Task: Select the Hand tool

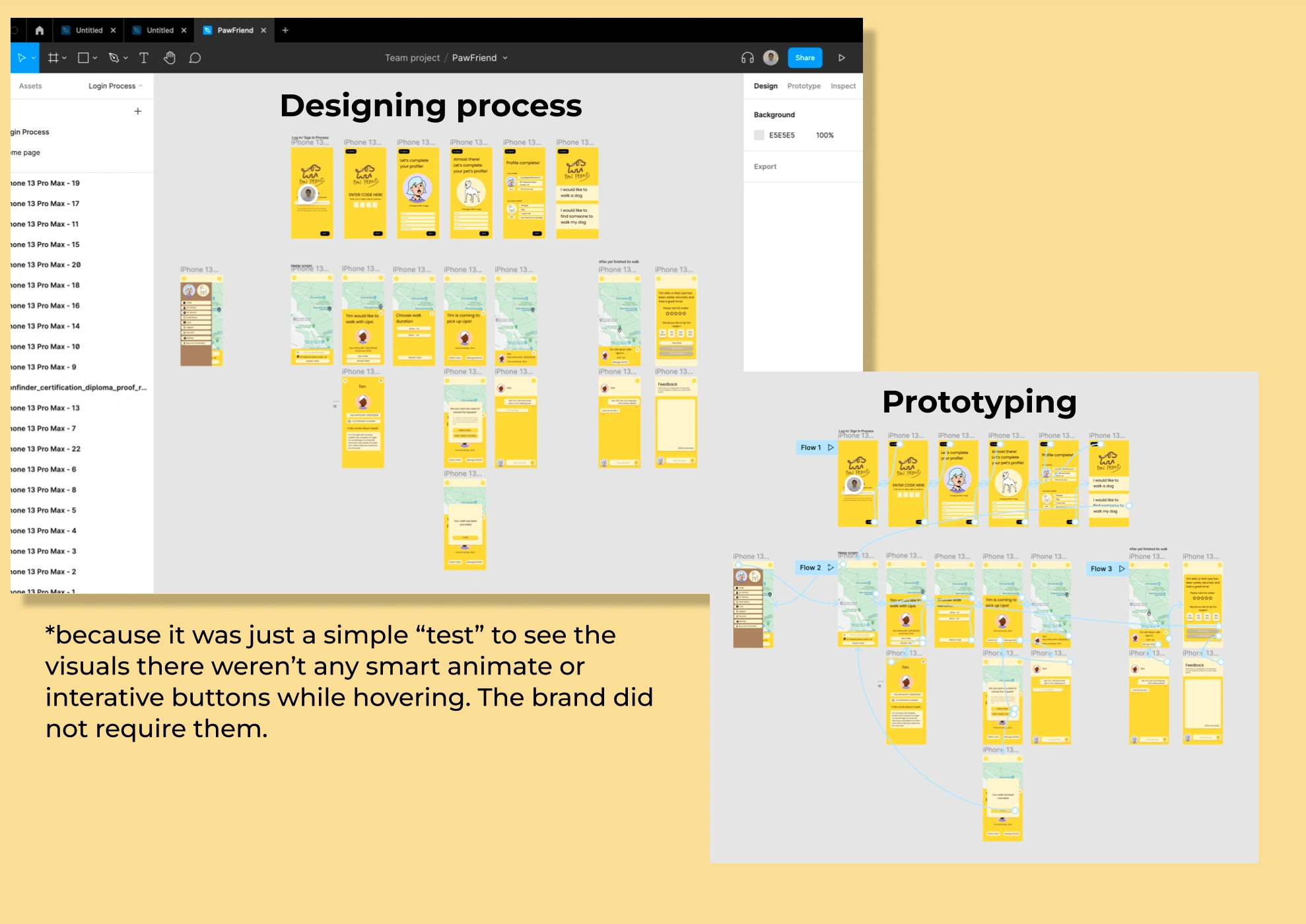Action: (170, 58)
